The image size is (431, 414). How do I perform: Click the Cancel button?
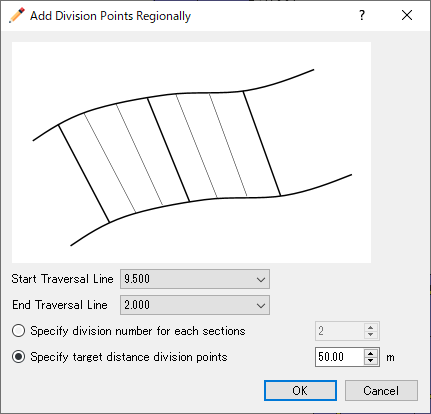click(x=381, y=390)
